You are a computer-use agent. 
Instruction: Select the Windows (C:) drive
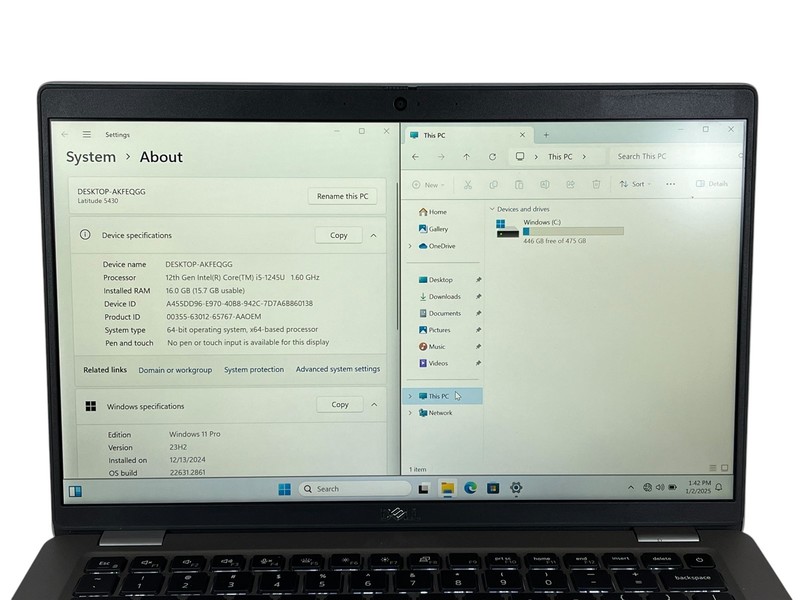point(559,231)
